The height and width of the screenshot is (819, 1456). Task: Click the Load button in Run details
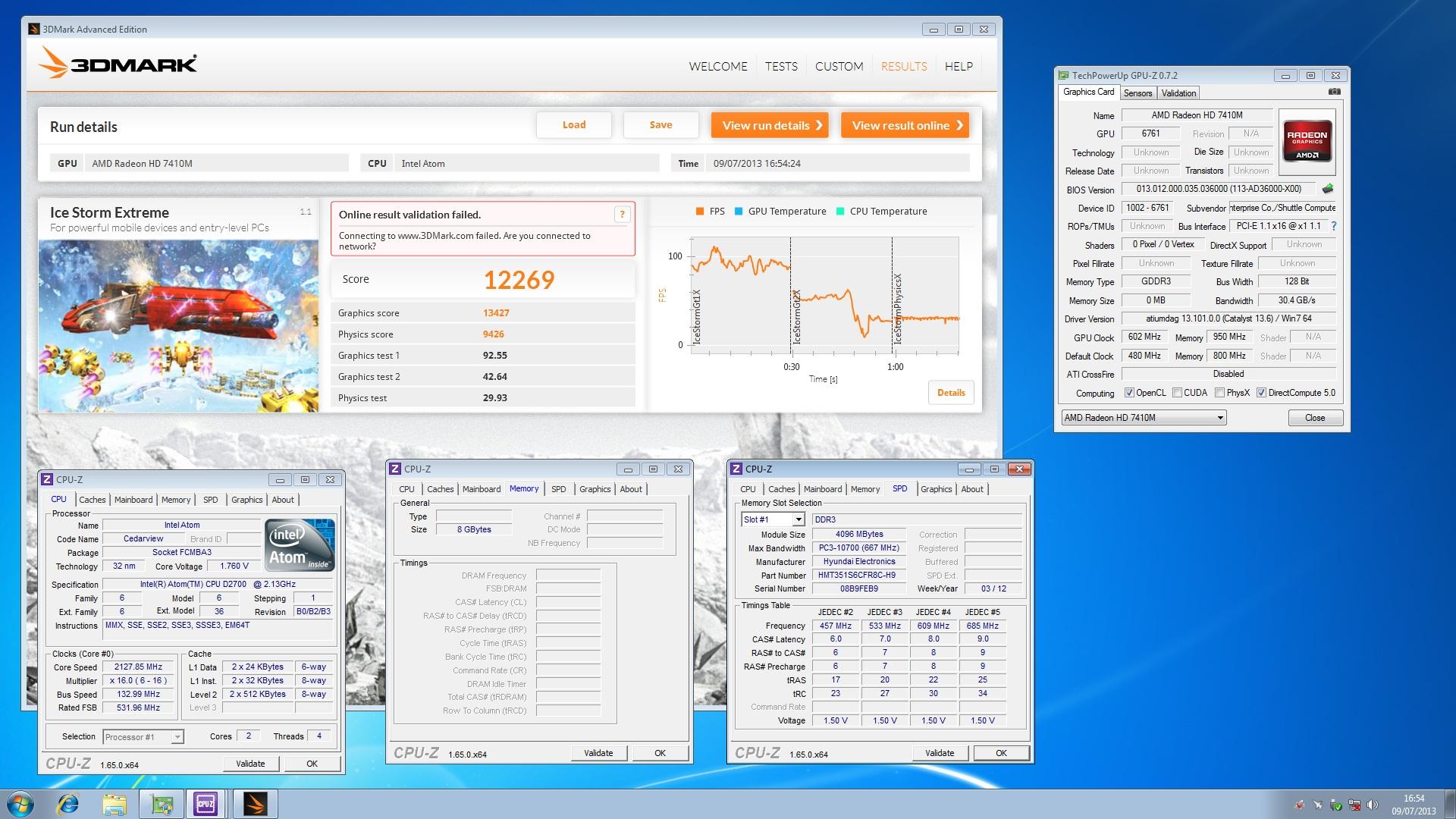click(574, 125)
